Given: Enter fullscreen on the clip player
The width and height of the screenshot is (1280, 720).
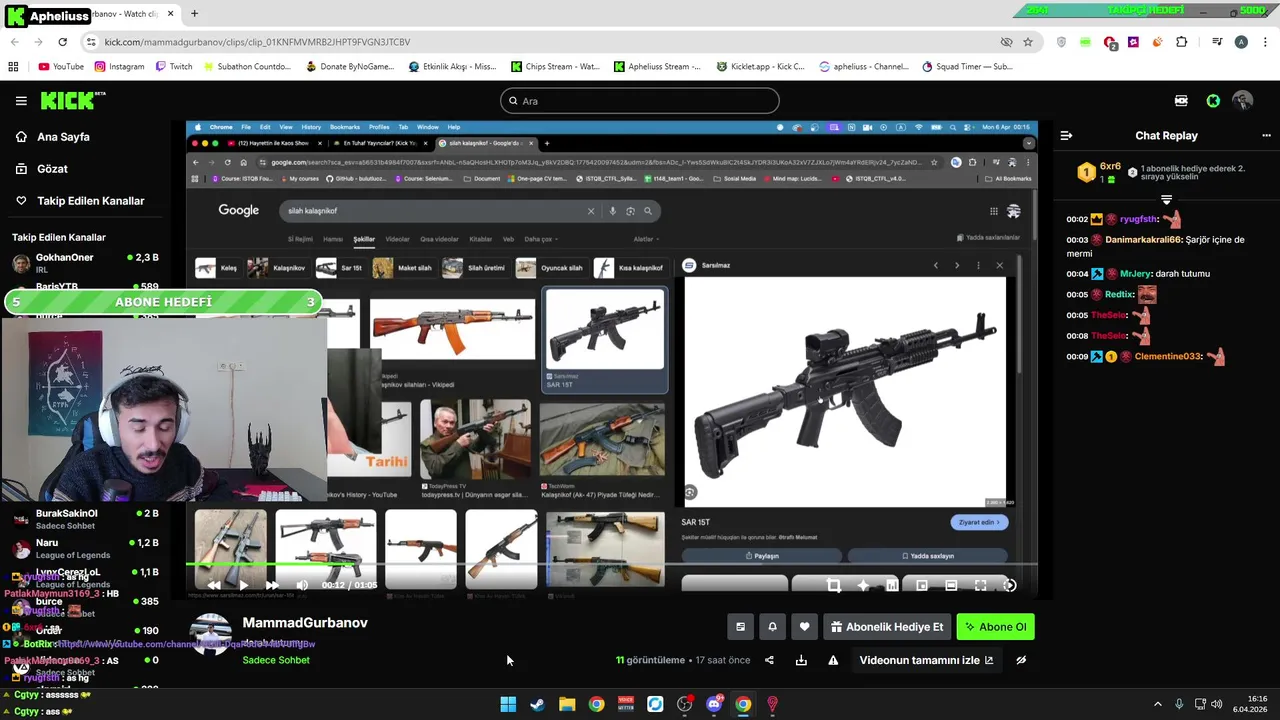Looking at the screenshot, I should pyautogui.click(x=980, y=585).
